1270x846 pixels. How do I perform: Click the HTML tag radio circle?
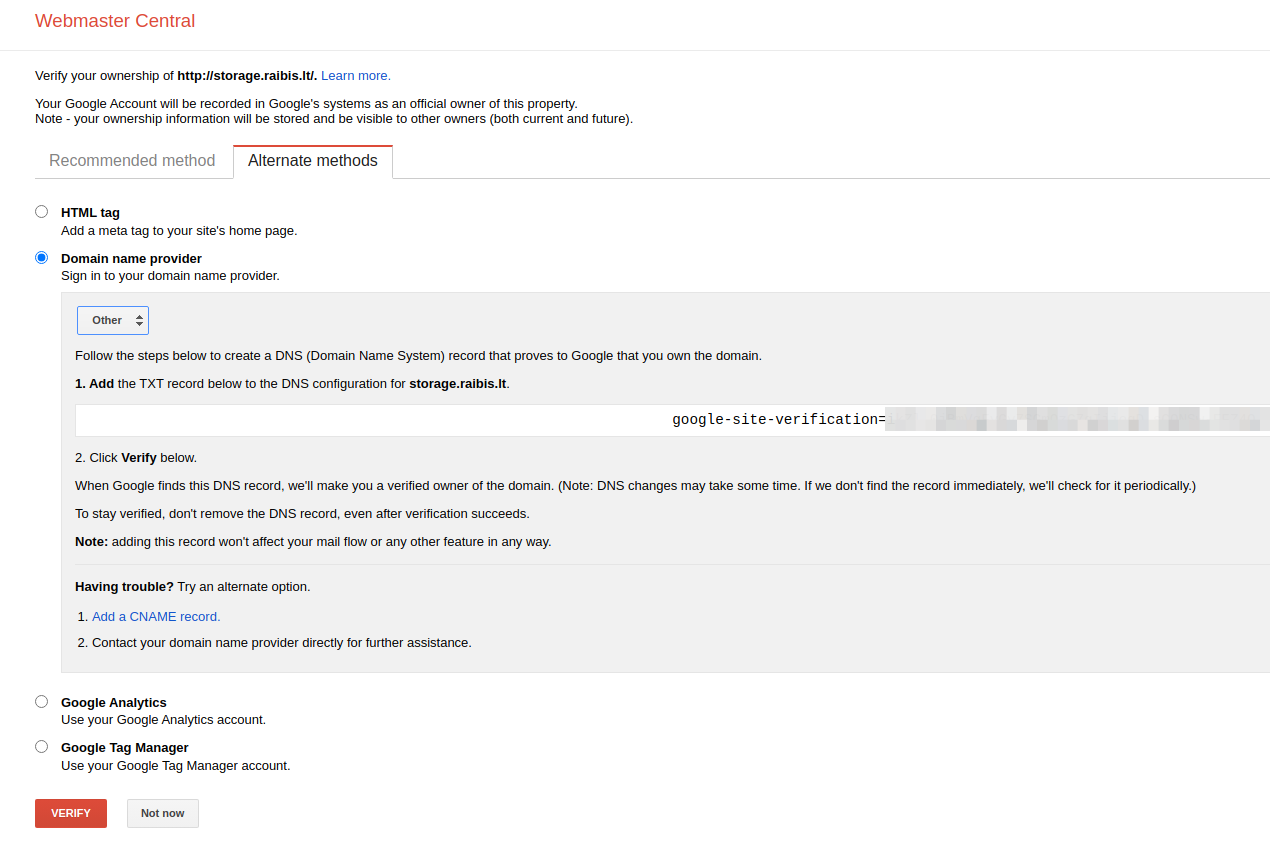click(41, 211)
